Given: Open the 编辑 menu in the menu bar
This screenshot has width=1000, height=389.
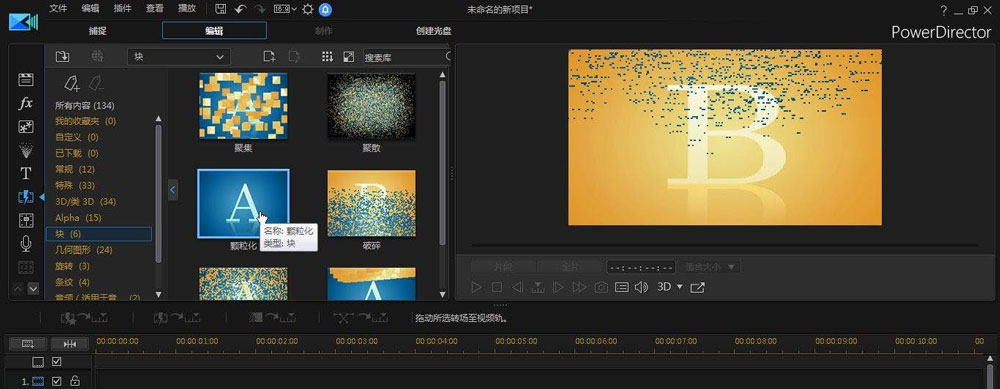Looking at the screenshot, I should (90, 9).
